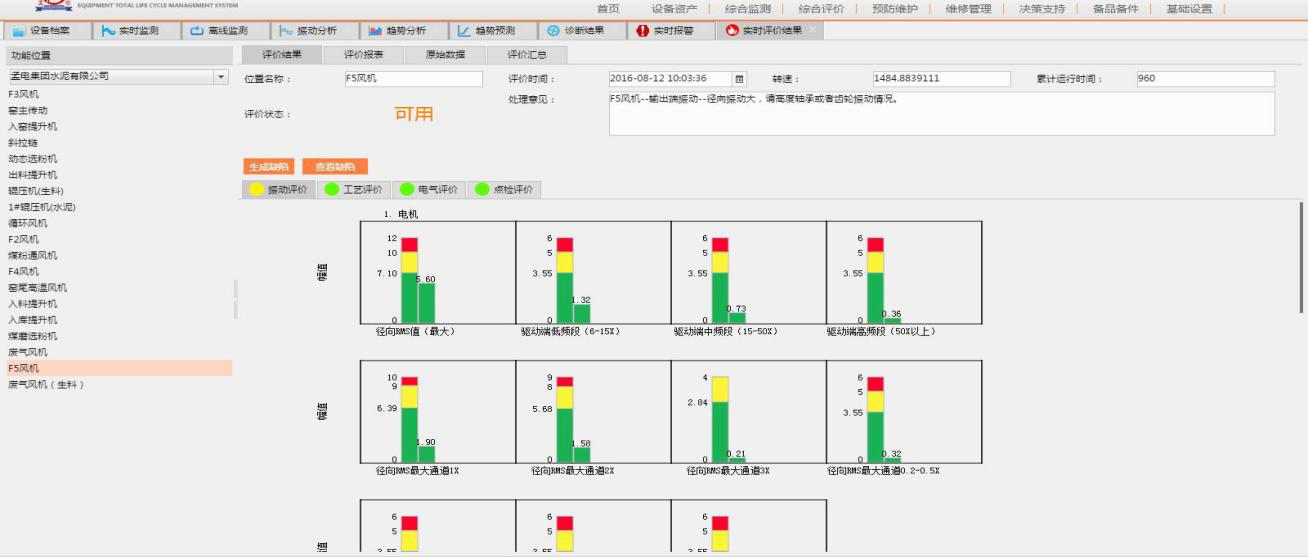Select 窑主传动 in the equipment list

[28, 110]
